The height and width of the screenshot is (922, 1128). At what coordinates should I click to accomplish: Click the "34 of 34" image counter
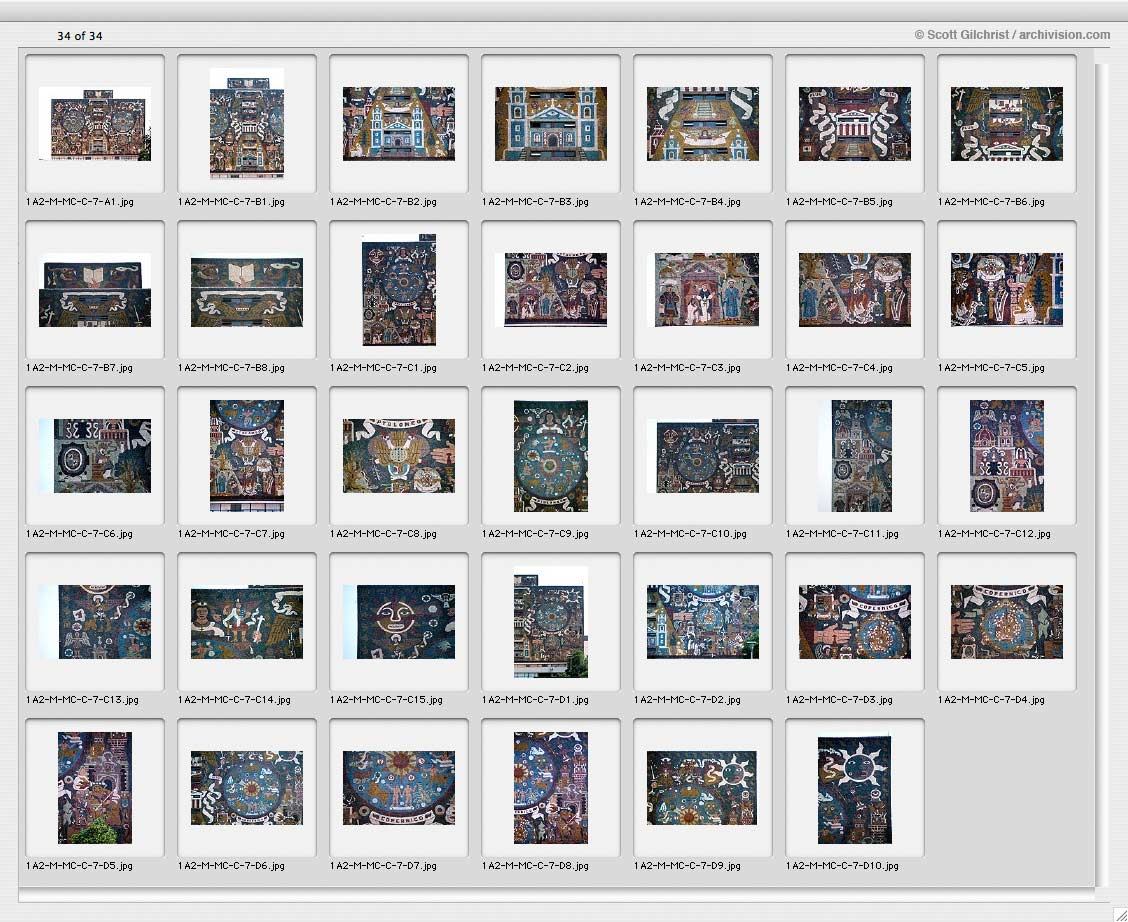point(80,36)
